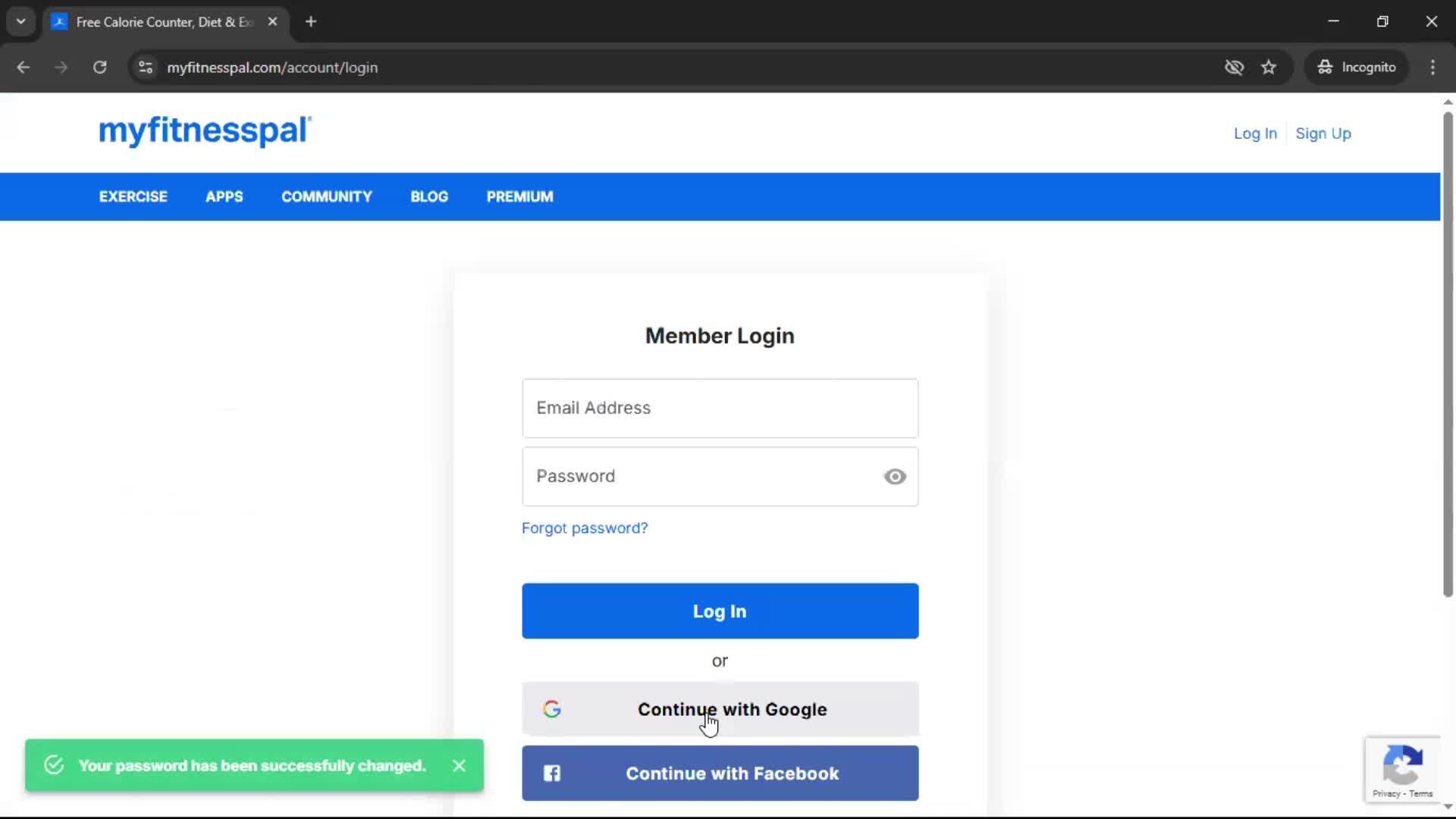The width and height of the screenshot is (1456, 819).
Task: Click the browser forward arrow
Action: (61, 67)
